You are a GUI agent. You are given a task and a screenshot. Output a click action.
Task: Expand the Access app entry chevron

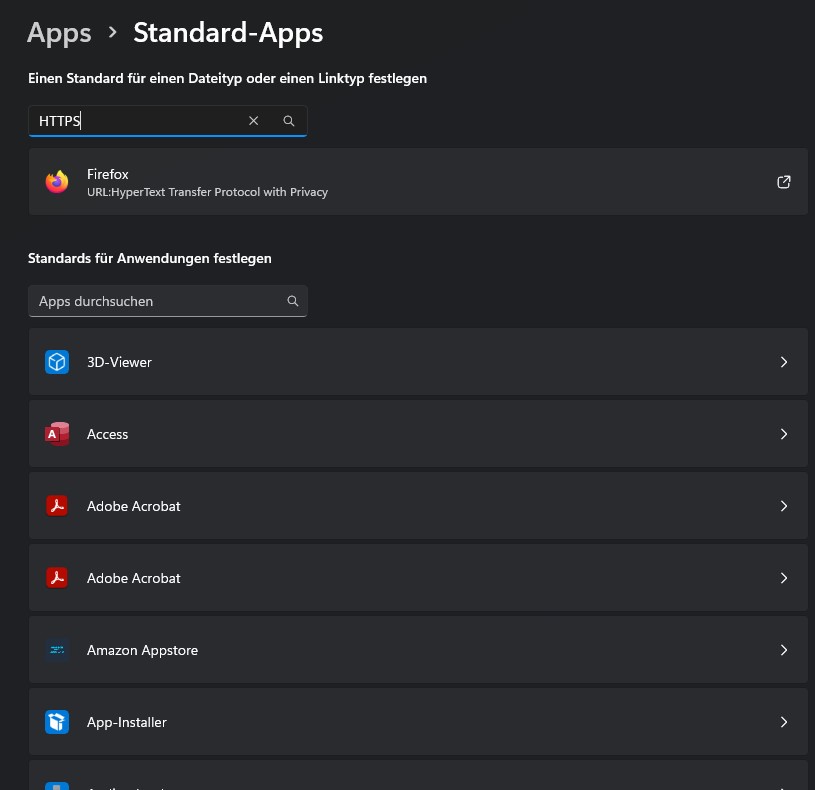click(x=784, y=434)
